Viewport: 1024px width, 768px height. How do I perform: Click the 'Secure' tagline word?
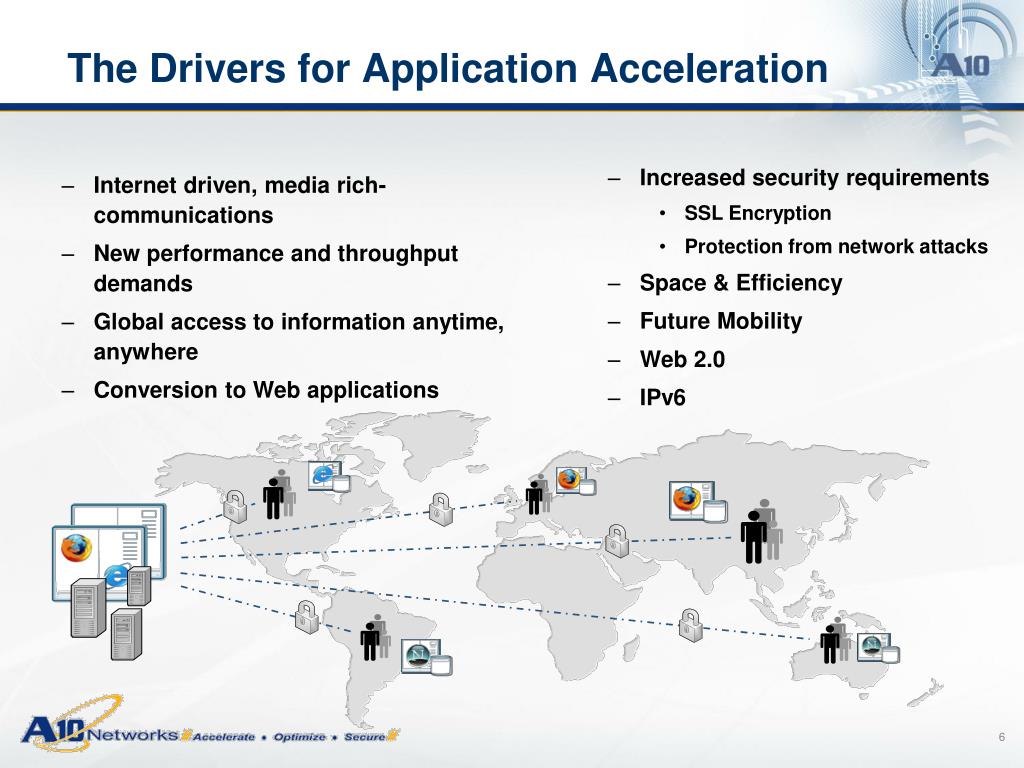[x=364, y=737]
